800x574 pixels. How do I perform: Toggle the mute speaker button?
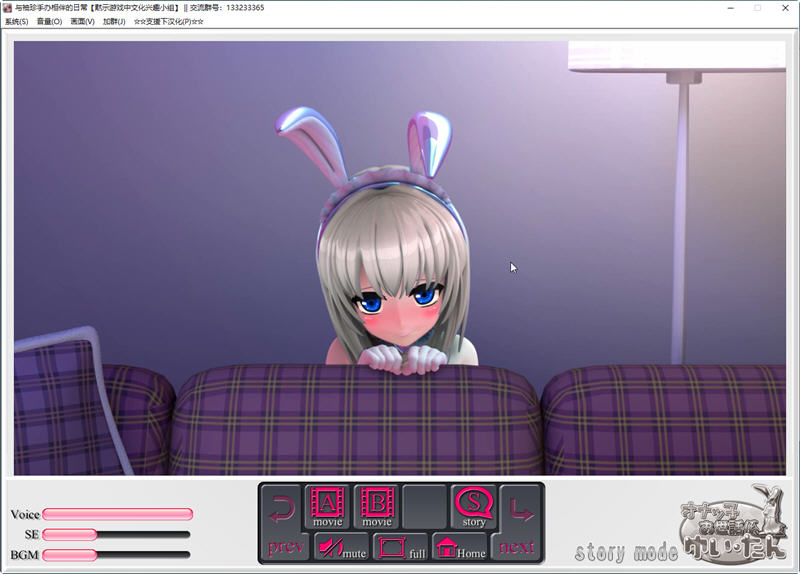pyautogui.click(x=341, y=546)
